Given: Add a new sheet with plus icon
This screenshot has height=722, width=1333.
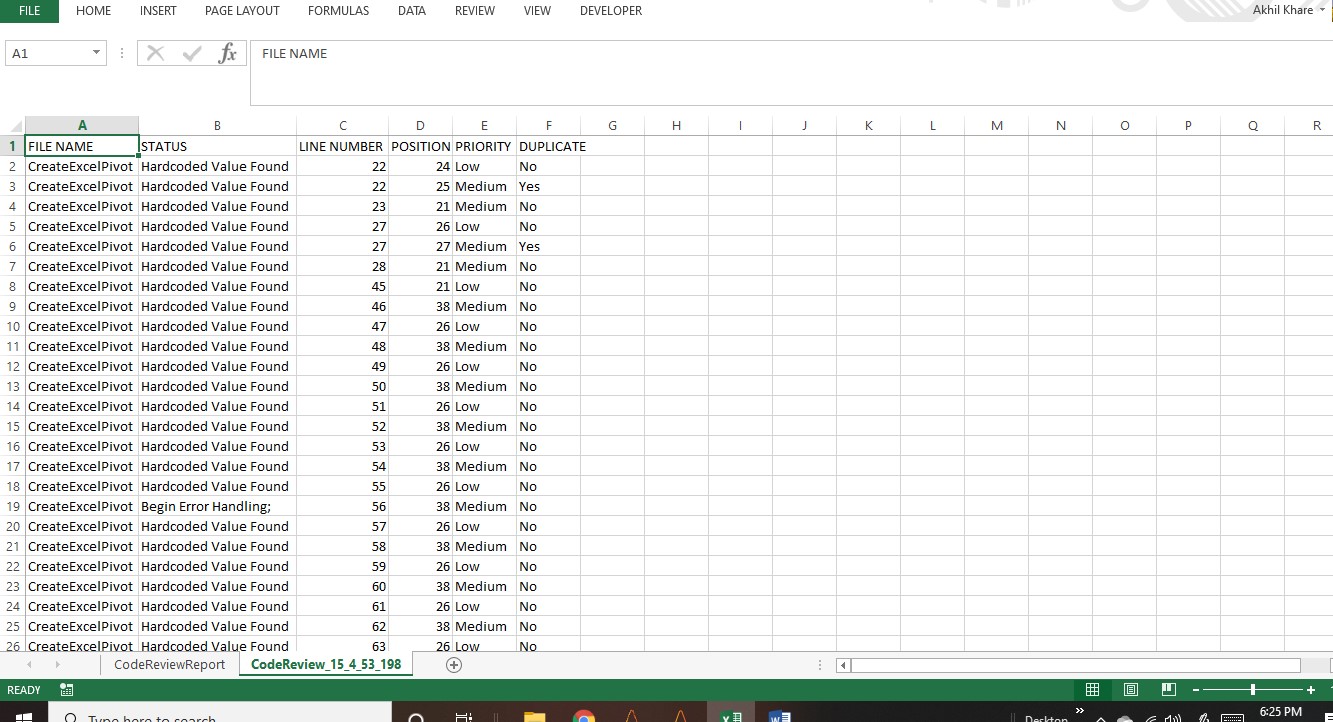Looking at the screenshot, I should tap(454, 665).
